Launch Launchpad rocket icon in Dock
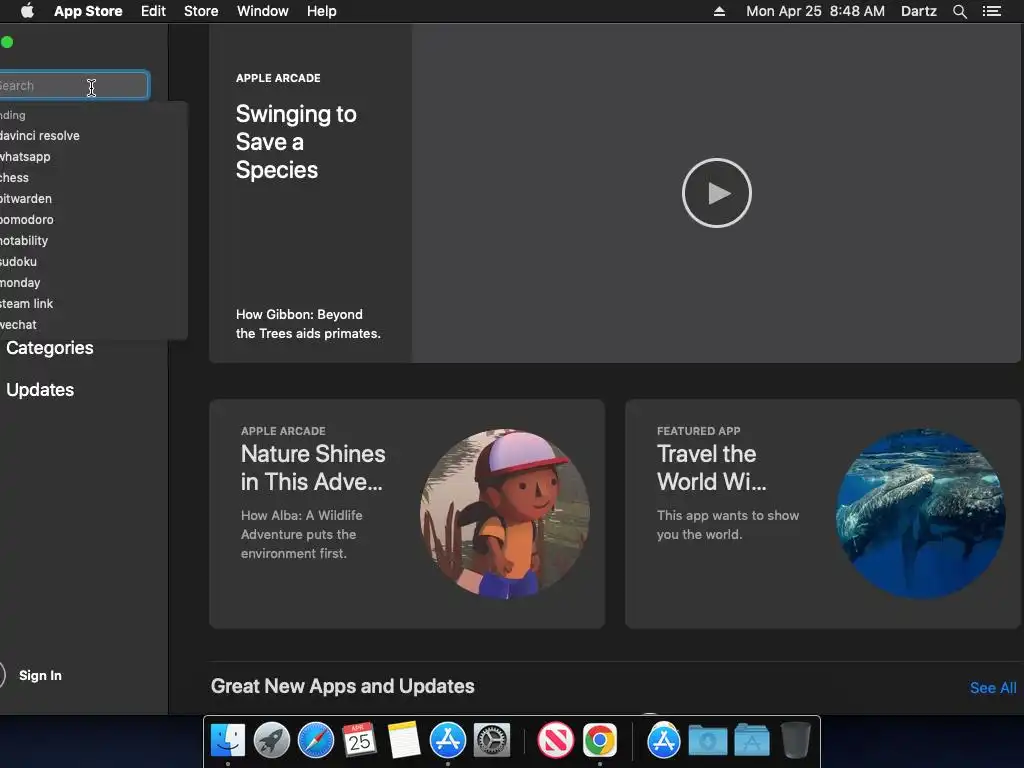This screenshot has height=768, width=1024. [x=272, y=740]
